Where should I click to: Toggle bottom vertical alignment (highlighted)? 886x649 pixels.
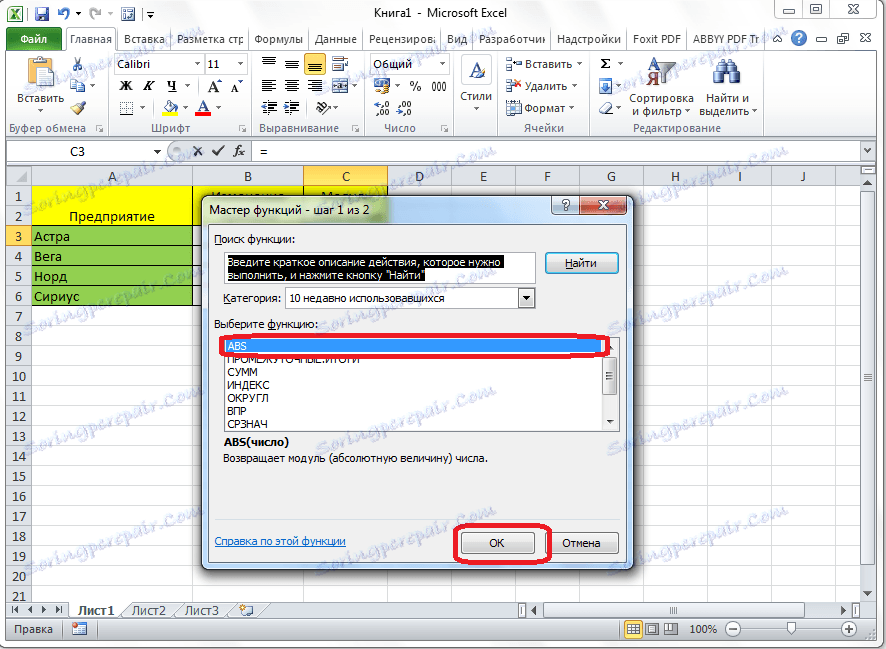coord(315,65)
